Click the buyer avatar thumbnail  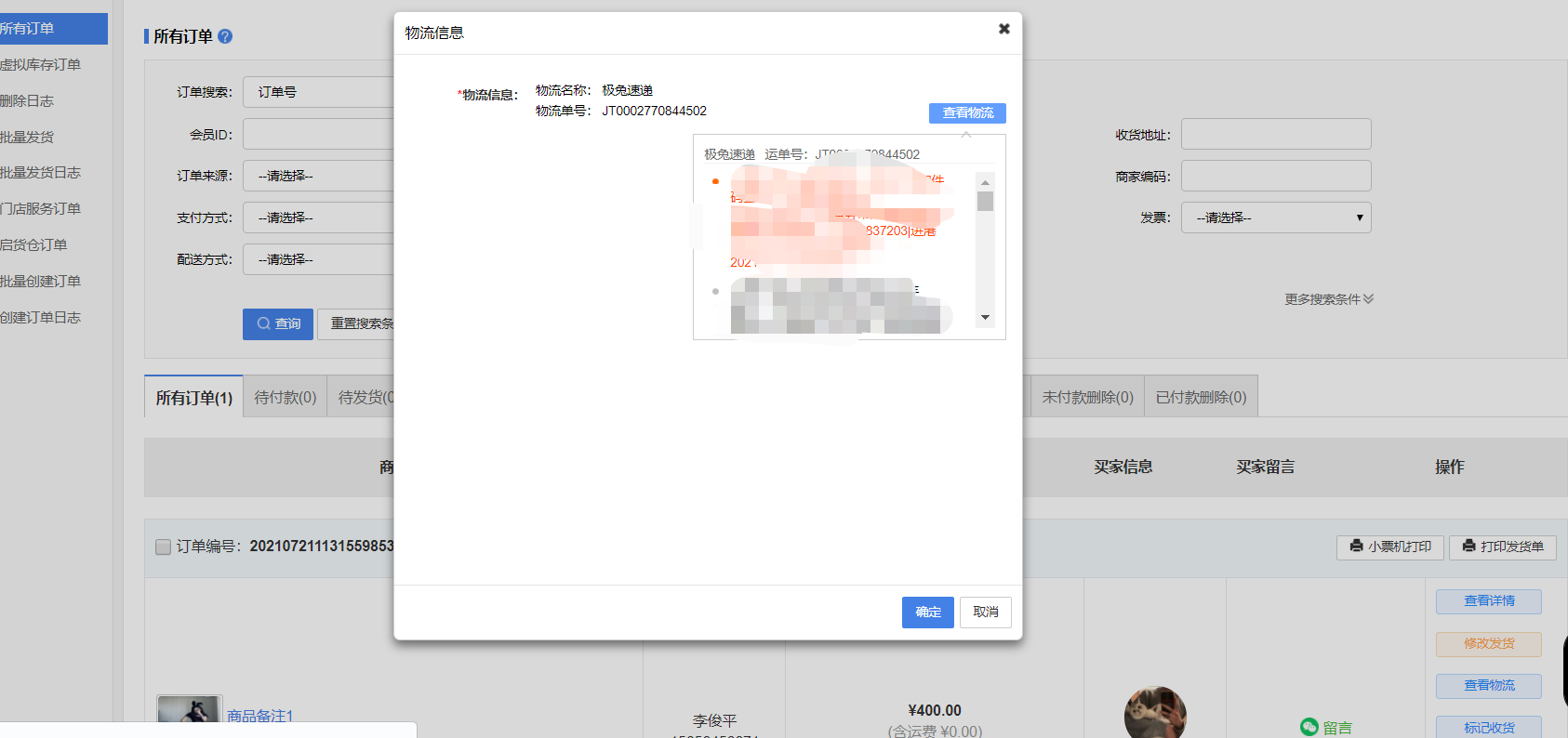(1154, 714)
